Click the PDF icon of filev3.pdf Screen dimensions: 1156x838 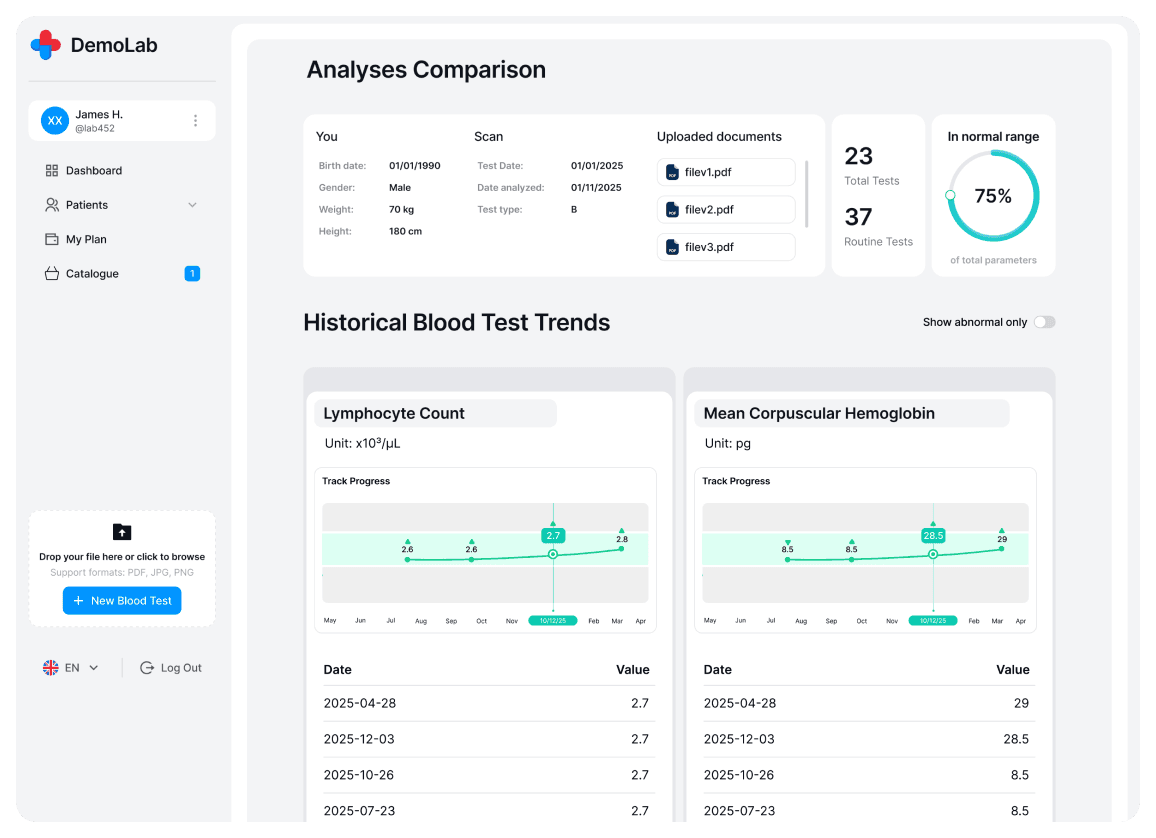672,247
